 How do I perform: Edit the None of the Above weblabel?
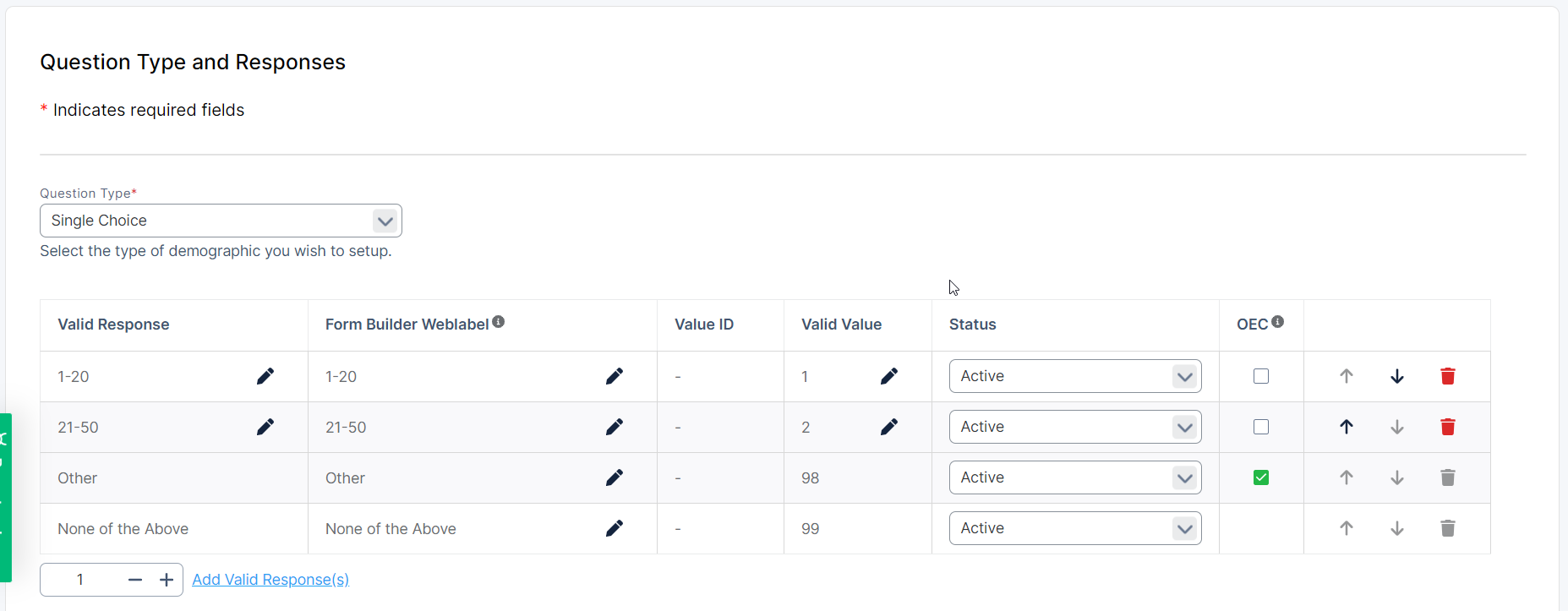(x=615, y=528)
